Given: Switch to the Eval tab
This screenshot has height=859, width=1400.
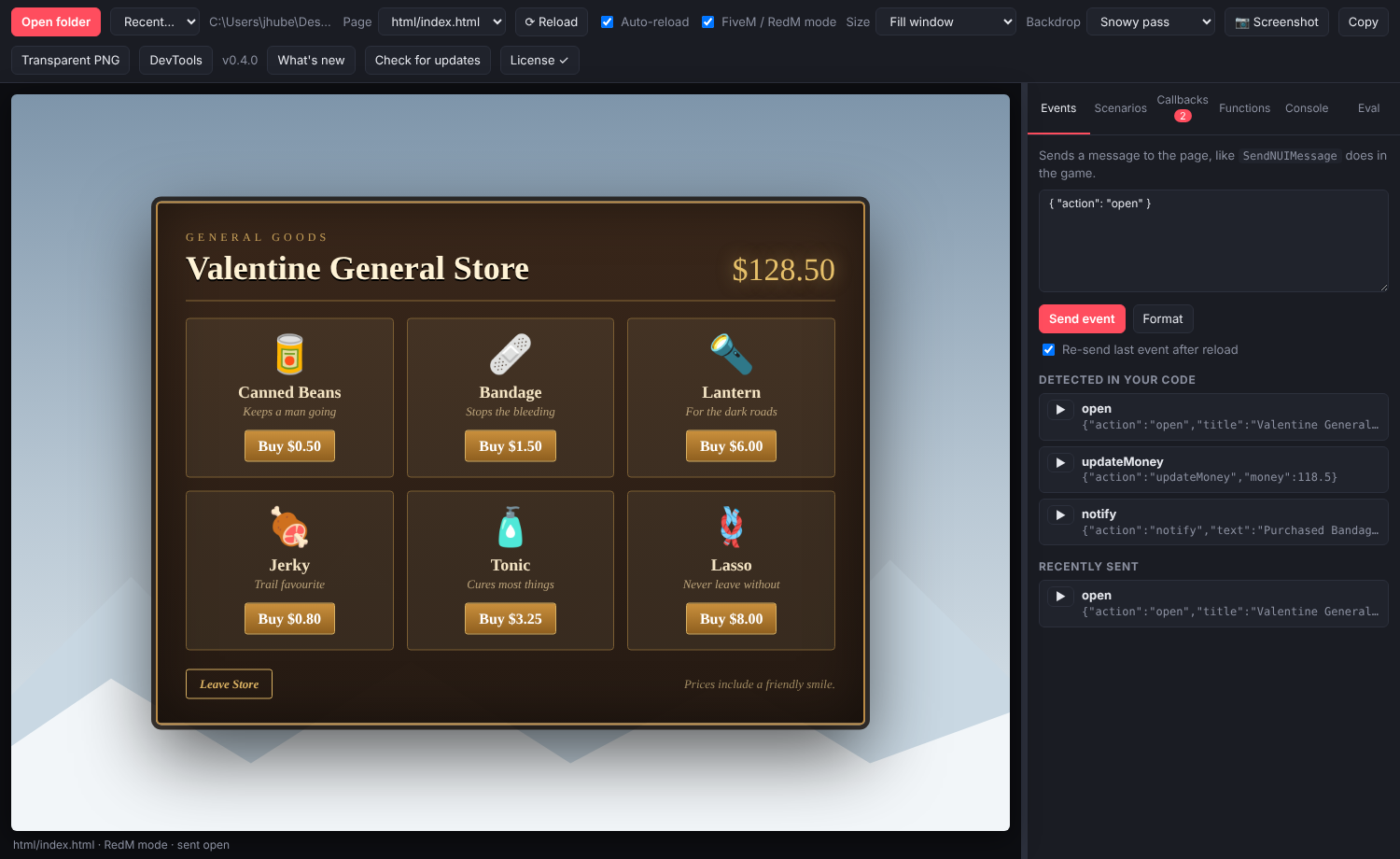Looking at the screenshot, I should click(x=1368, y=108).
